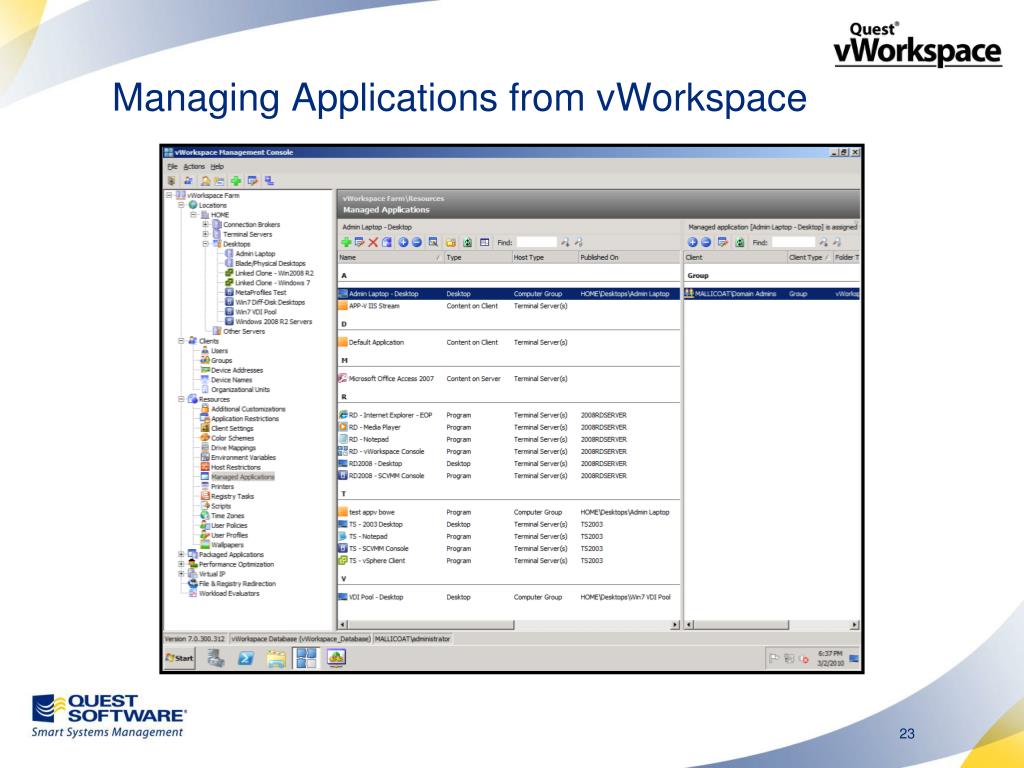Open properties of the selected managed application
The height and width of the screenshot is (768, 1024).
[359, 242]
